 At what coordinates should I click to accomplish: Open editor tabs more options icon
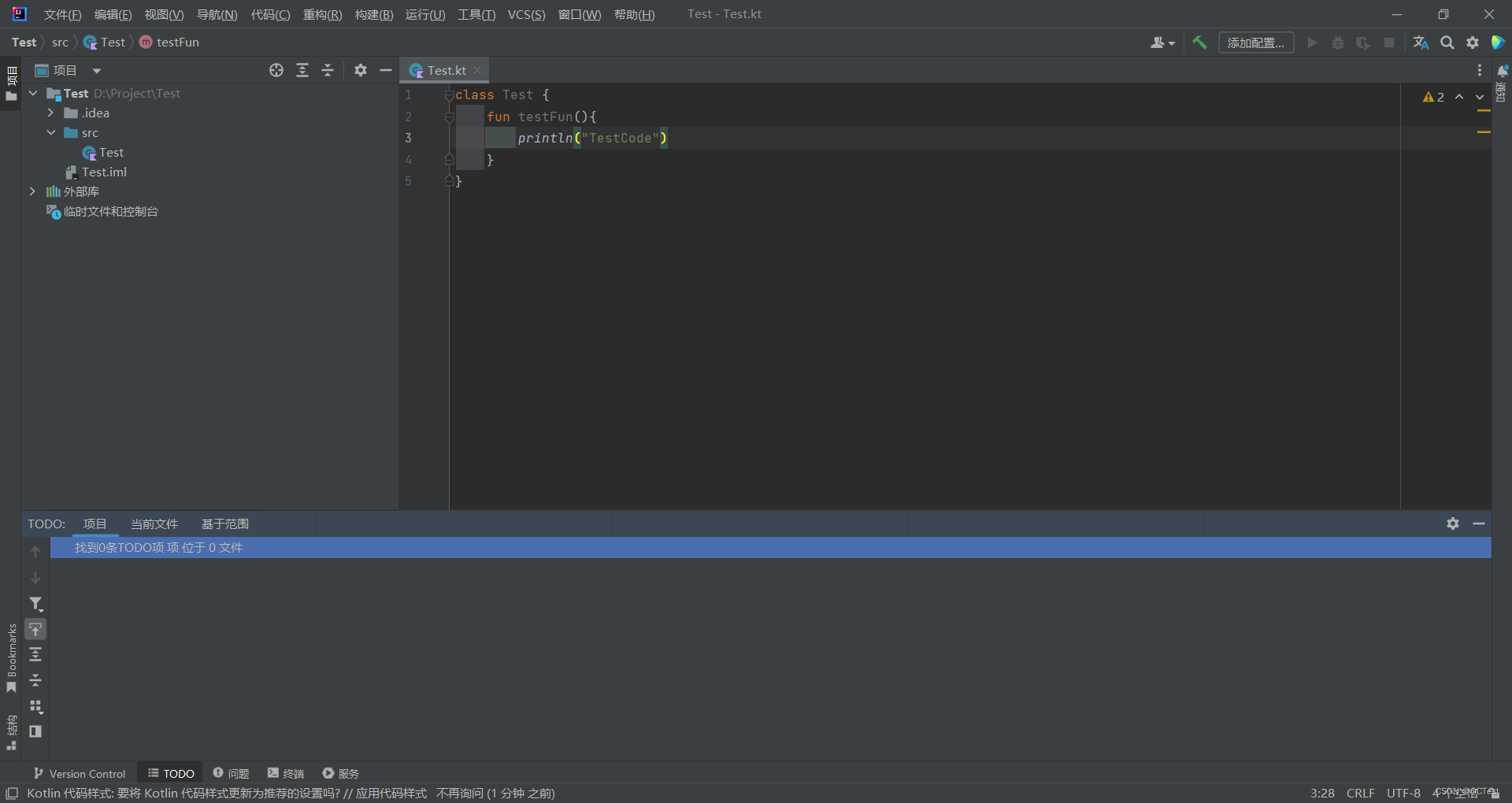click(1480, 70)
